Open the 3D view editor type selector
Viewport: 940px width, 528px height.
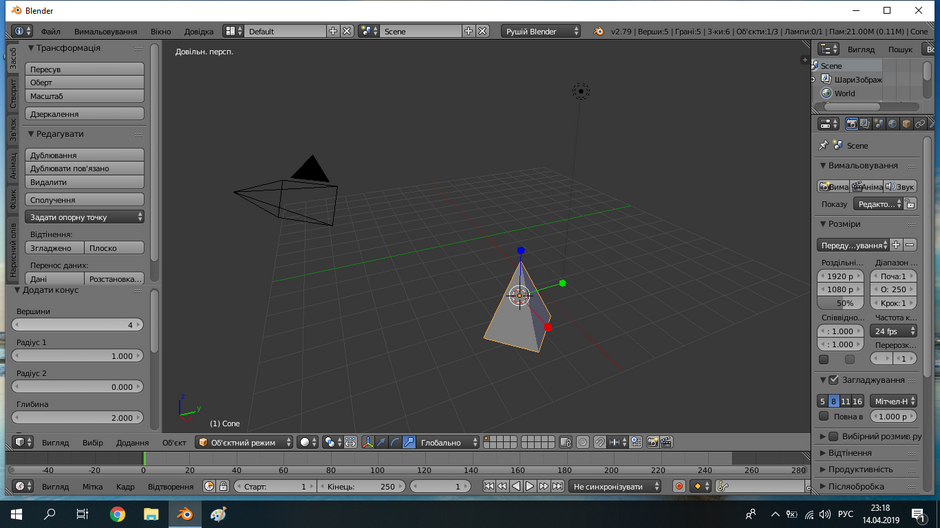23,442
